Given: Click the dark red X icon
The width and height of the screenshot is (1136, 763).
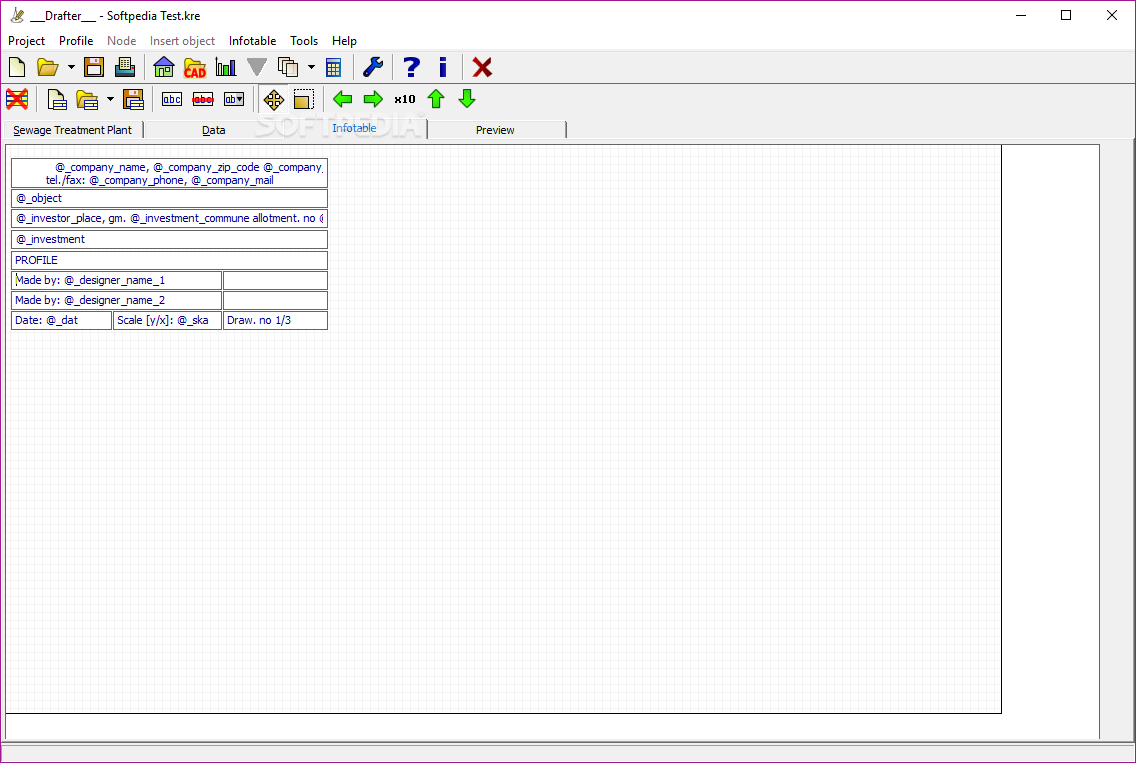Looking at the screenshot, I should (x=482, y=67).
